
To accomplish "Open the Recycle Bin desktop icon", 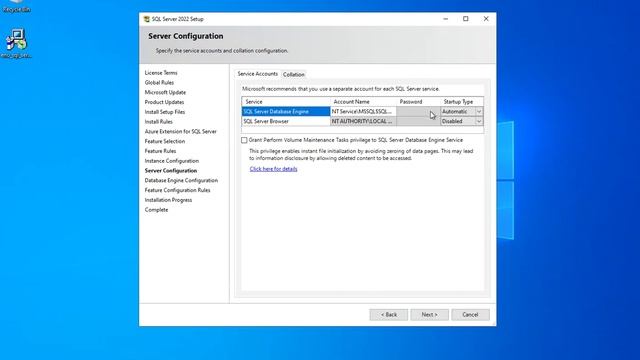I will [16, 6].
